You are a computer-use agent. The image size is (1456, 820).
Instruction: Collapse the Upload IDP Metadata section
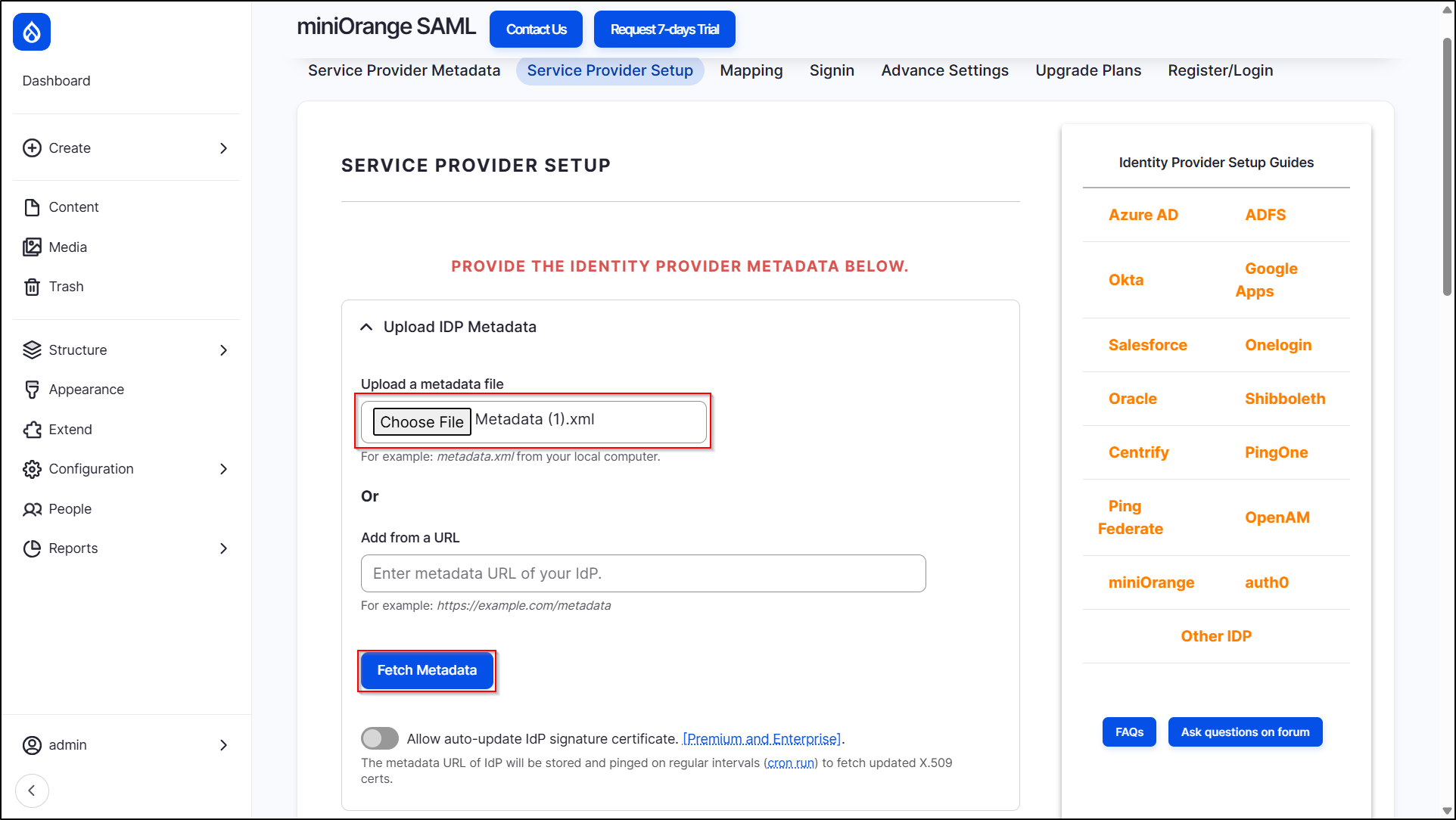tap(366, 326)
